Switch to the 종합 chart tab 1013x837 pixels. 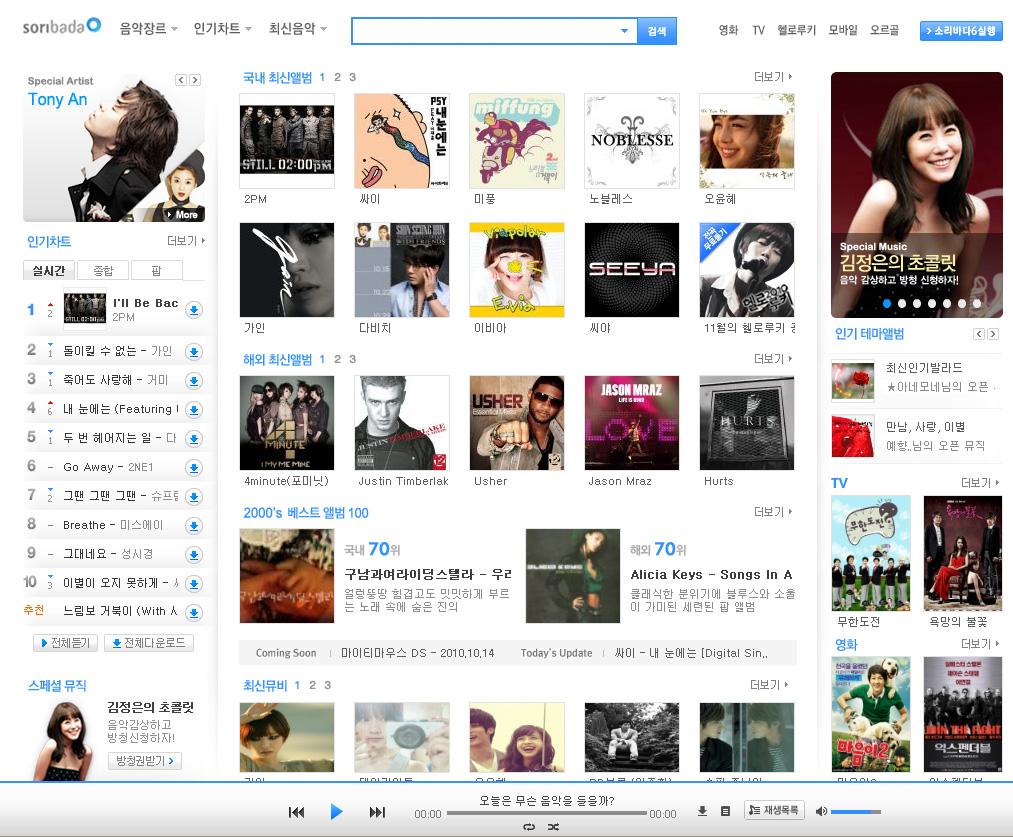[x=103, y=271]
